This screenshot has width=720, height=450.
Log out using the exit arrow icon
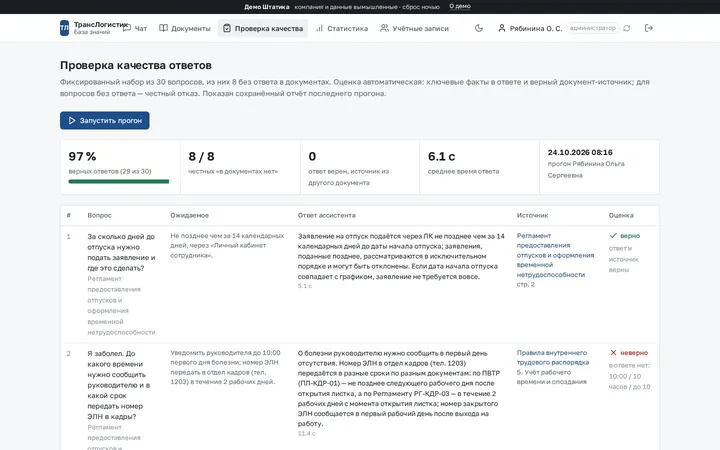pyautogui.click(x=649, y=28)
